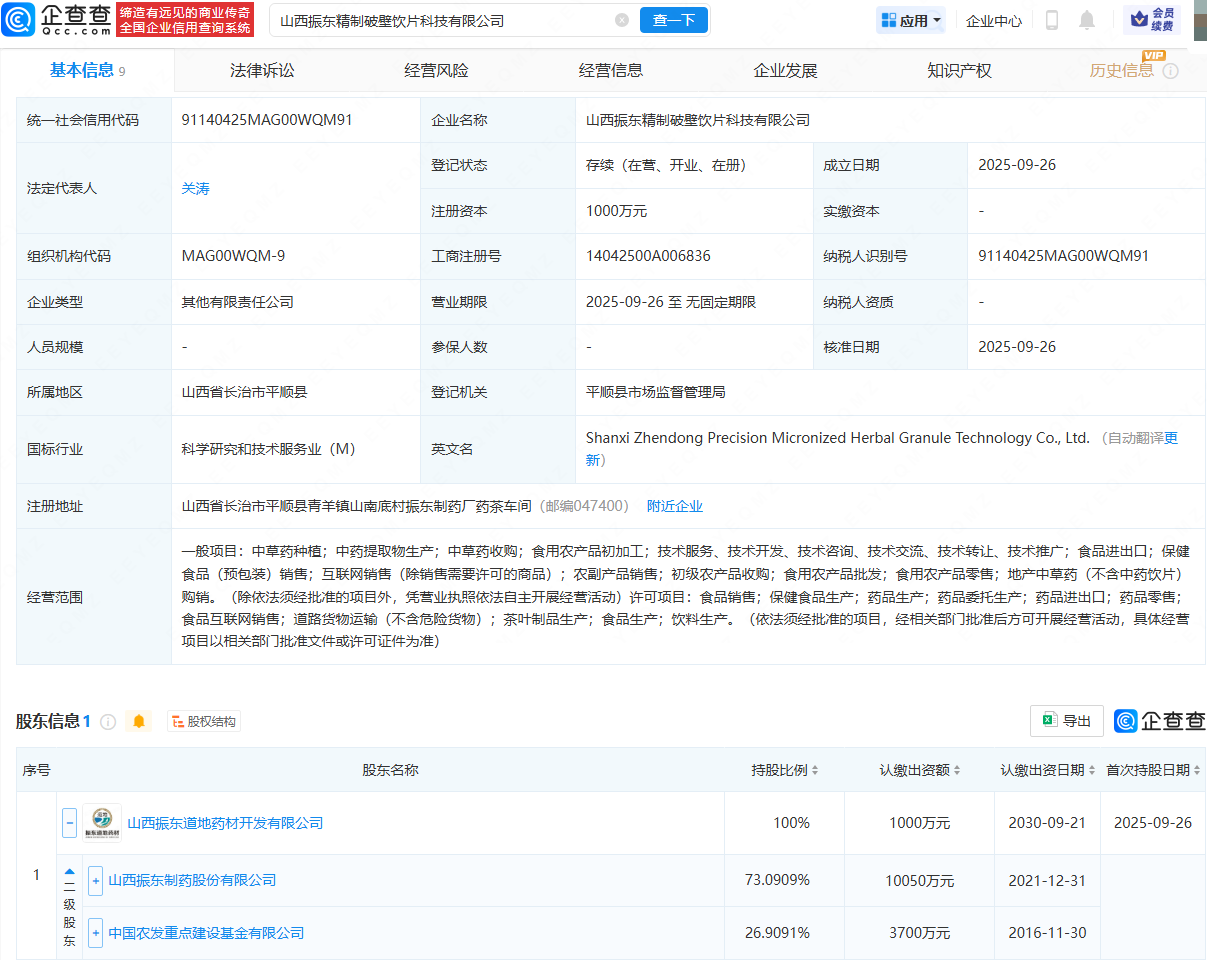This screenshot has width=1207, height=960.
Task: Expand 中国农发重点建设基金有限公司 with plus icon
Action: (x=95, y=932)
